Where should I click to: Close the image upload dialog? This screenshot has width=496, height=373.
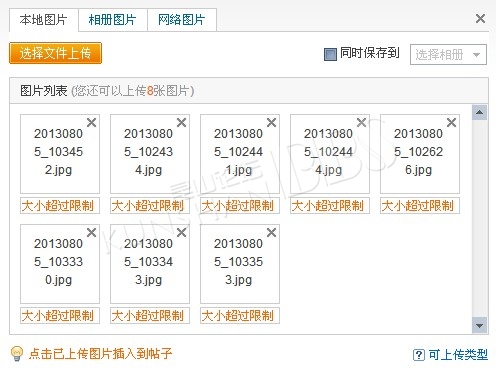tap(480, 18)
